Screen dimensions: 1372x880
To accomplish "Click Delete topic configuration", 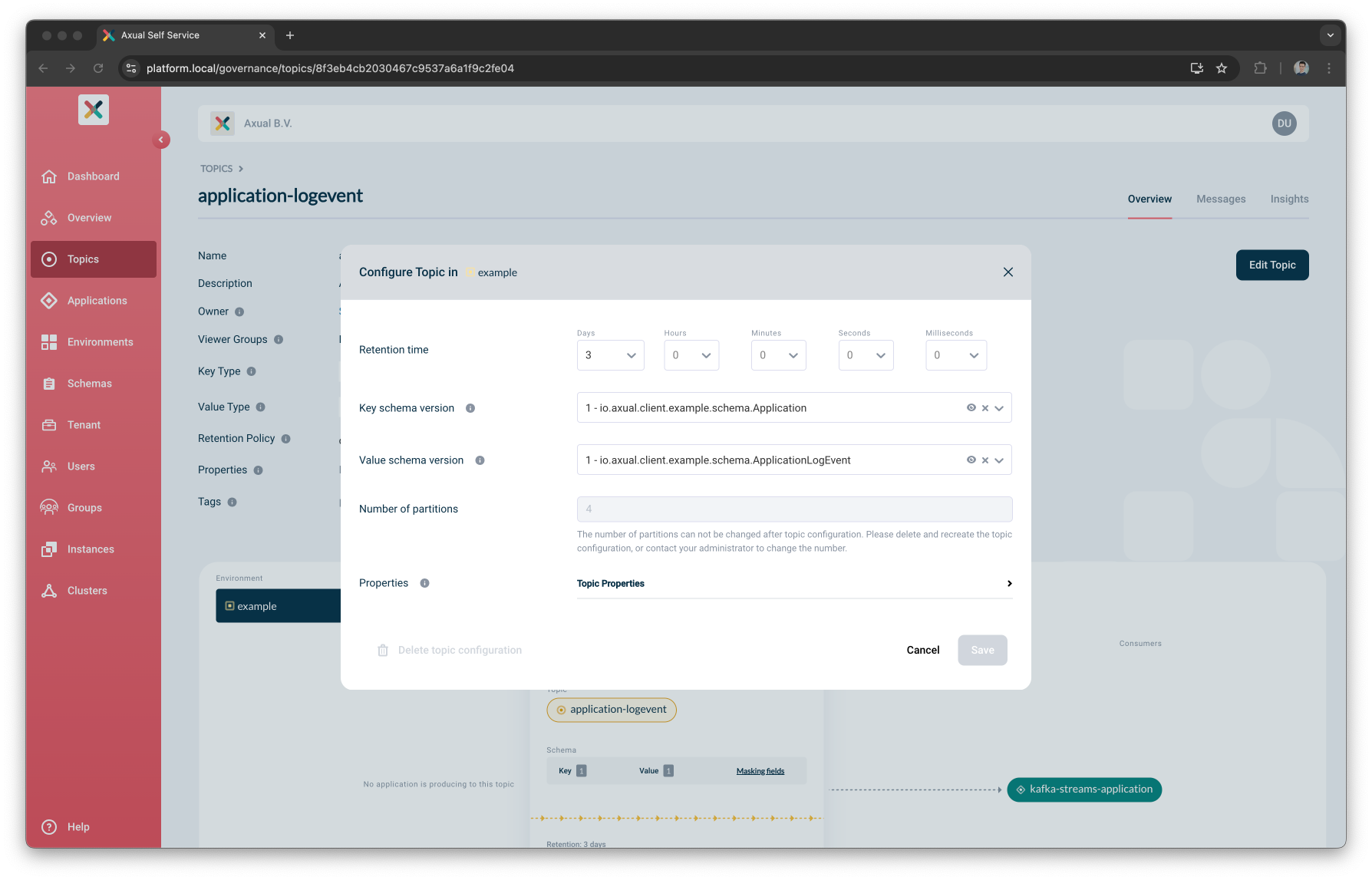I will pyautogui.click(x=450, y=650).
